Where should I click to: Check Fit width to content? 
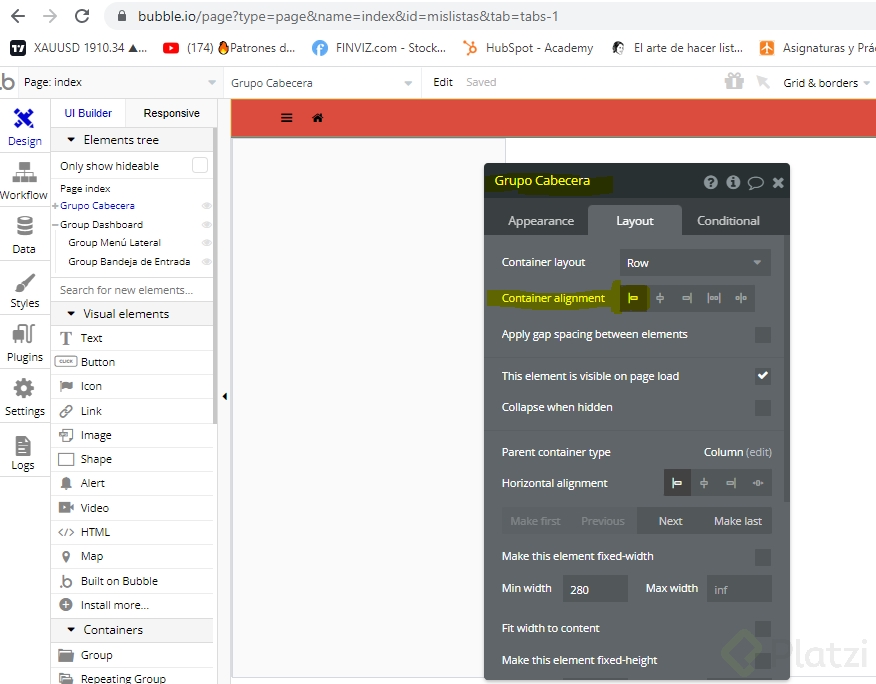(763, 629)
